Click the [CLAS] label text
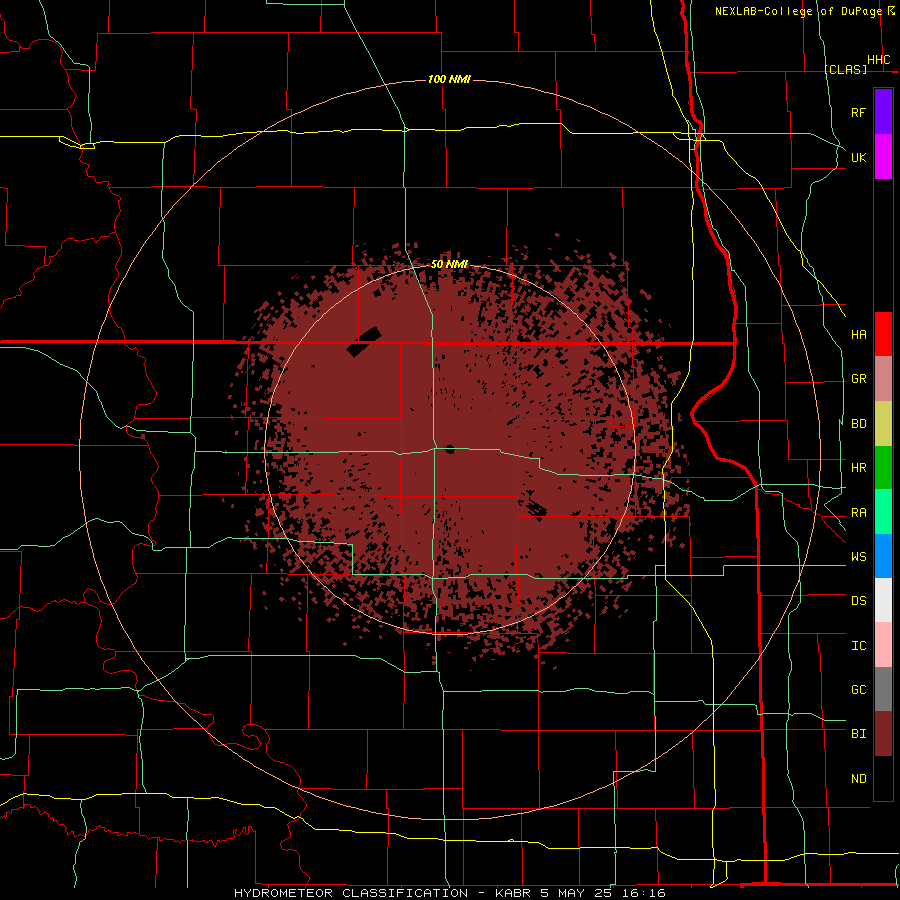Viewport: 900px width, 900px height. click(845, 69)
